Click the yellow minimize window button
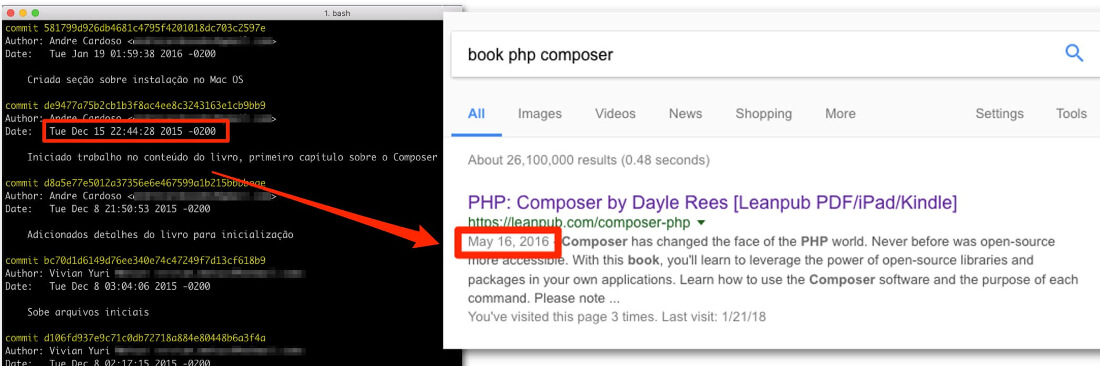The height and width of the screenshot is (366, 1100). click(x=23, y=13)
